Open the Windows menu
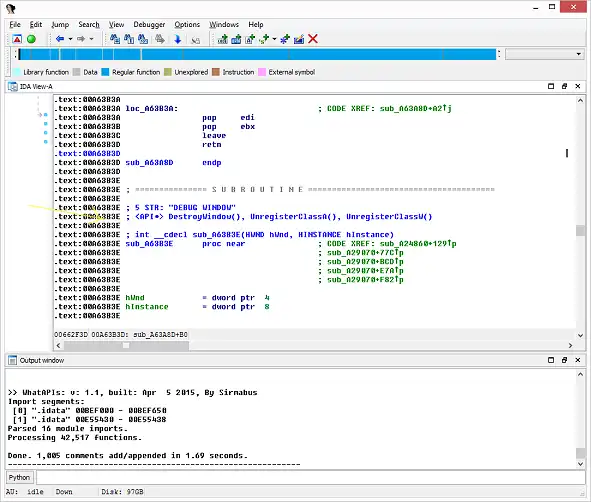The image size is (591, 502). 224,24
